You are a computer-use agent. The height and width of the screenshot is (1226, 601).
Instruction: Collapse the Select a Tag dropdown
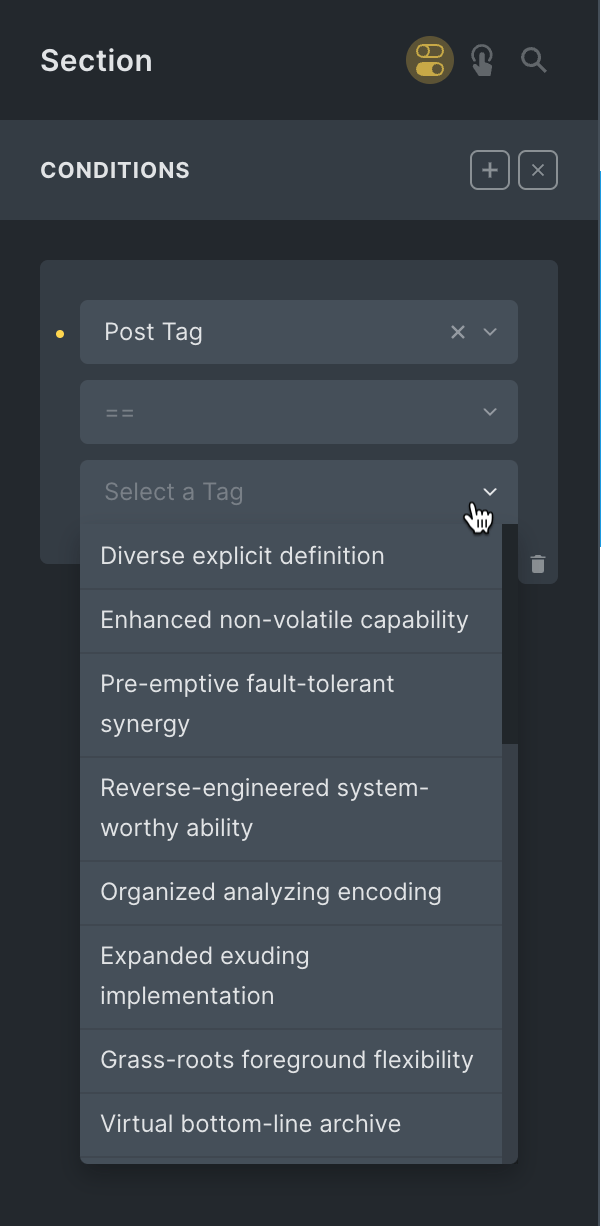pos(490,492)
